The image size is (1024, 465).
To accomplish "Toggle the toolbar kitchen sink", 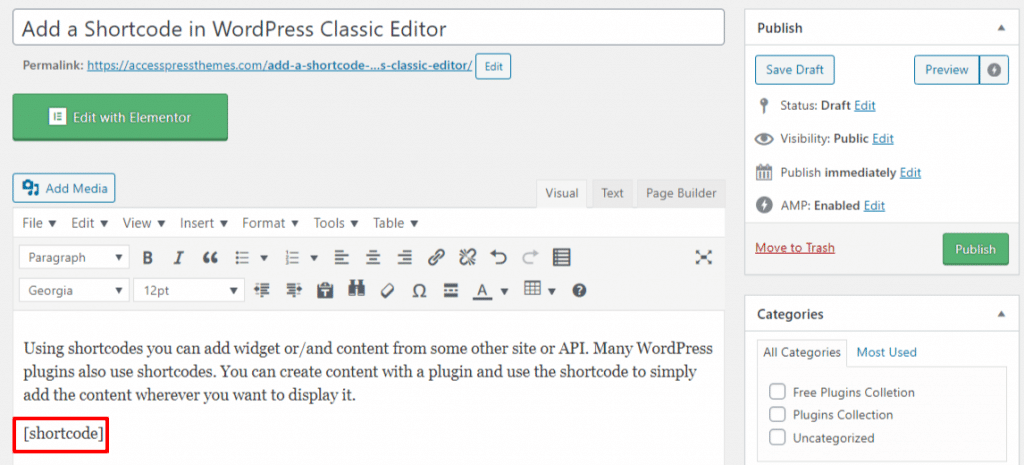I will [562, 257].
